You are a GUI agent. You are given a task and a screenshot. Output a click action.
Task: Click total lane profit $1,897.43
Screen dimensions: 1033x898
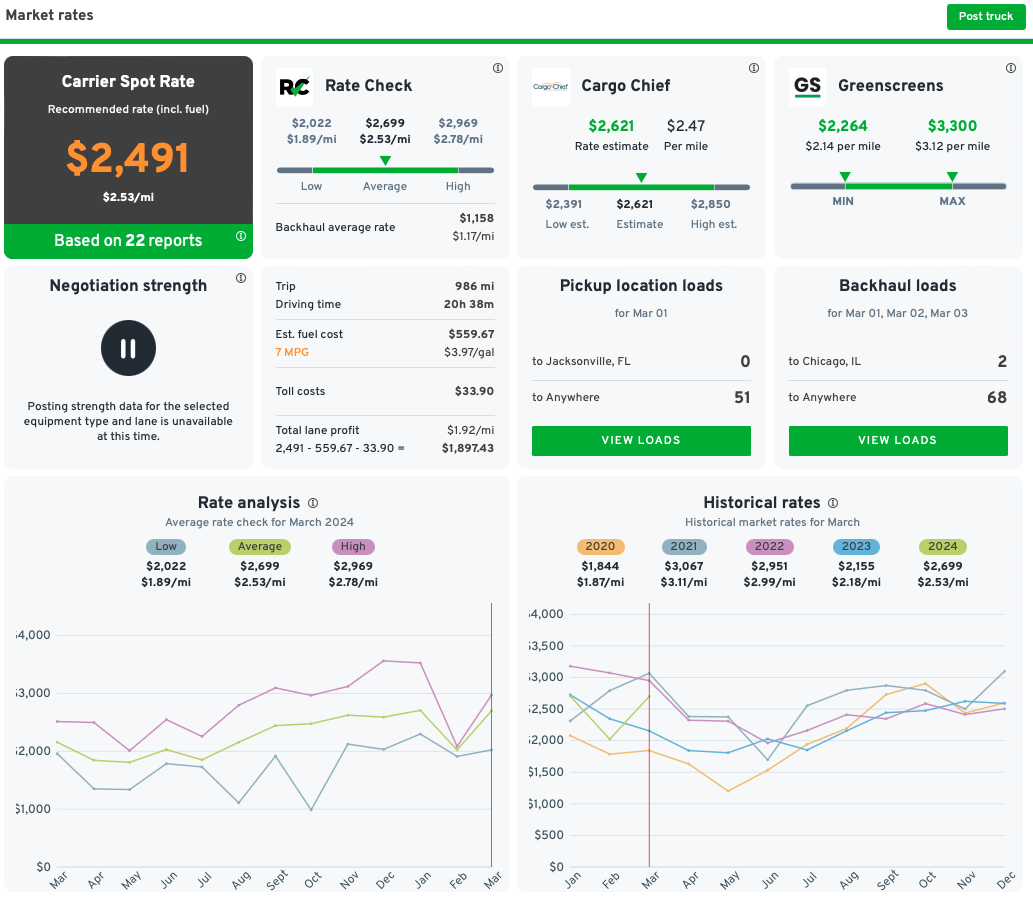coord(468,448)
